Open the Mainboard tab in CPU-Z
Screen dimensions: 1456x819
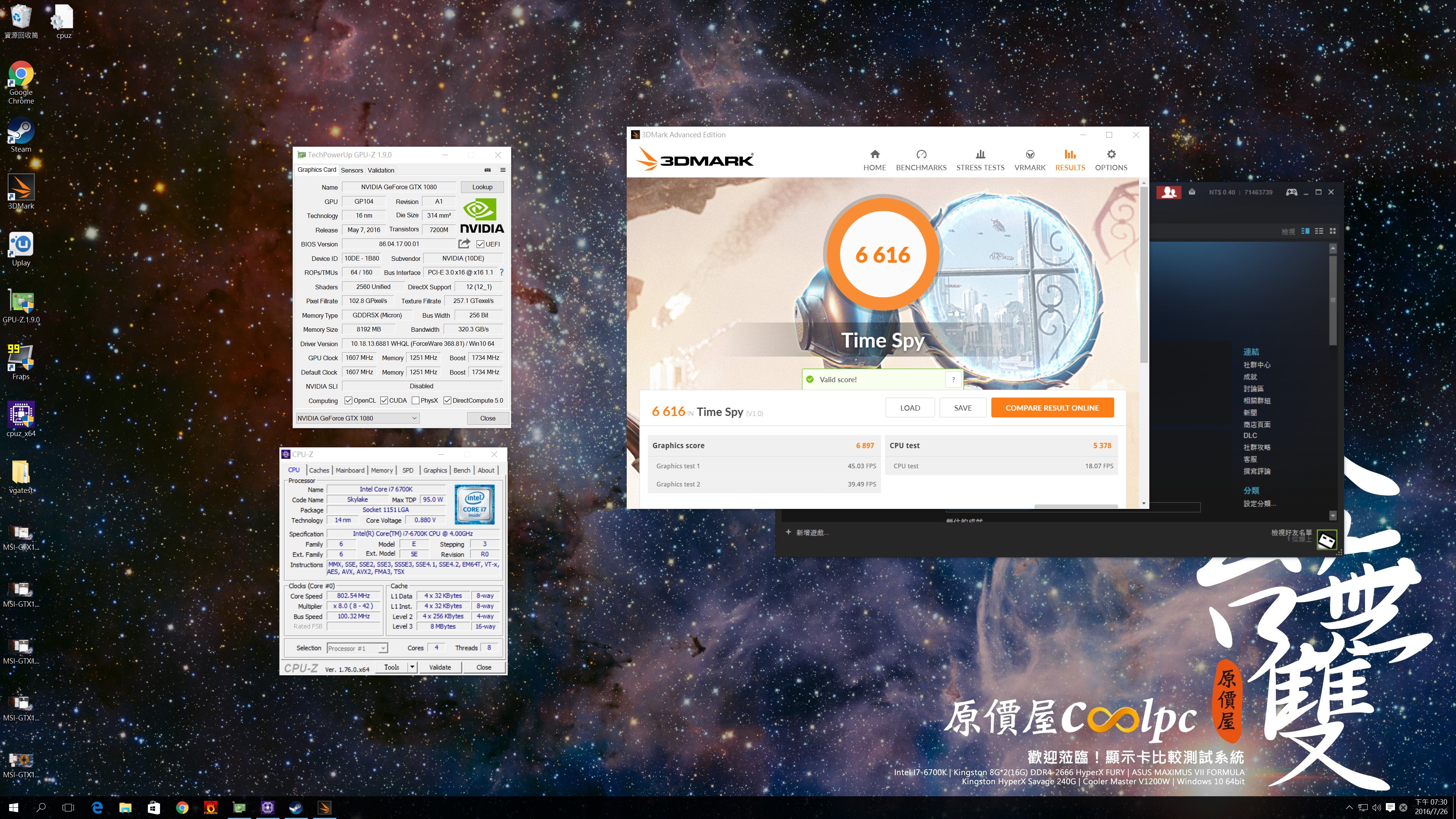[350, 470]
